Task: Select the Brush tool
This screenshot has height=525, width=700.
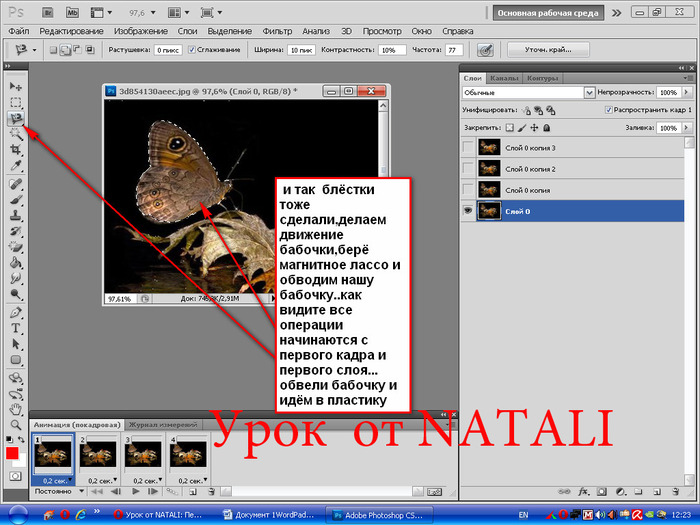Action: [16, 200]
